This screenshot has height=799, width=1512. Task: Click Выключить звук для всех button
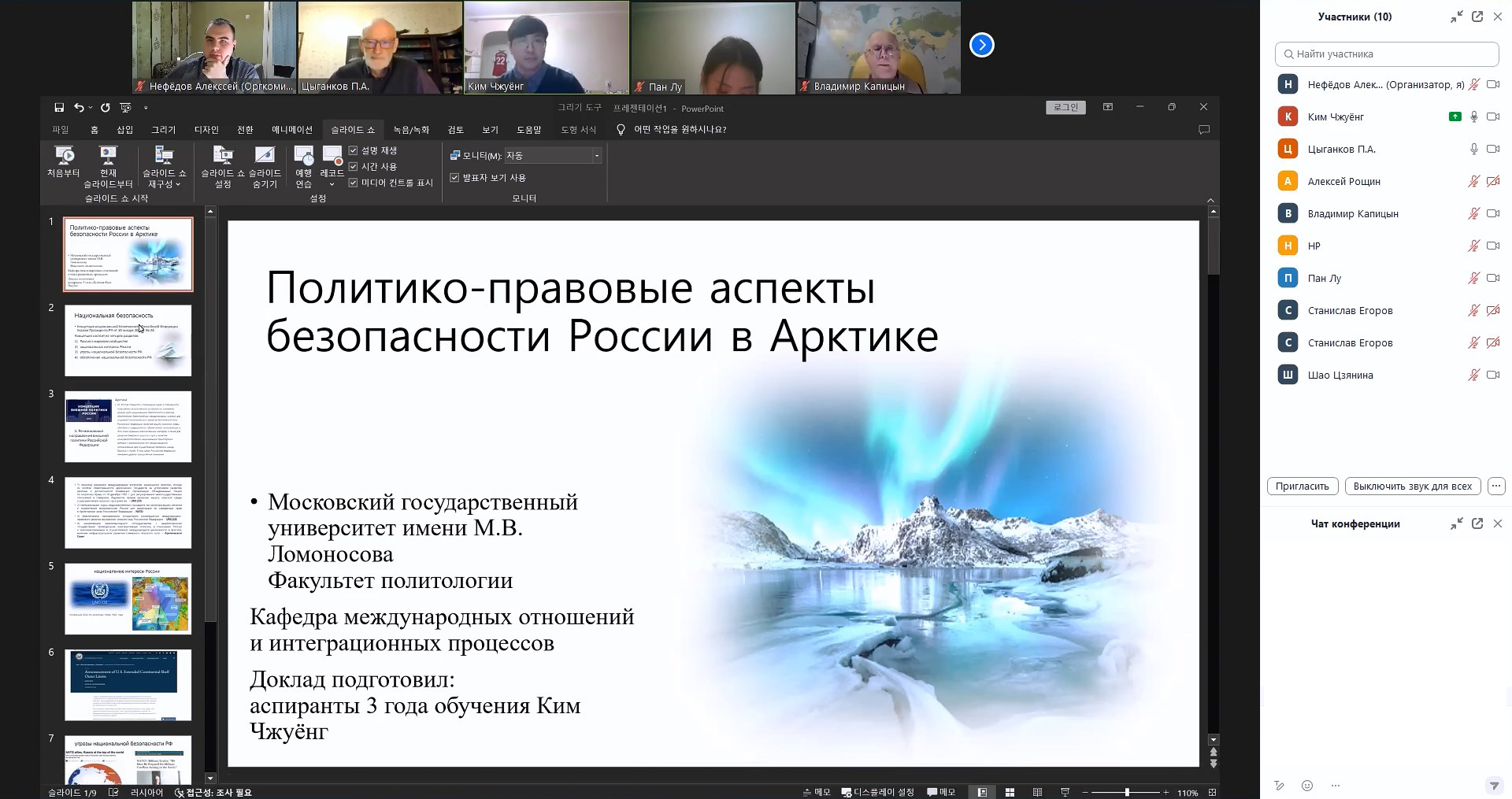(1412, 486)
